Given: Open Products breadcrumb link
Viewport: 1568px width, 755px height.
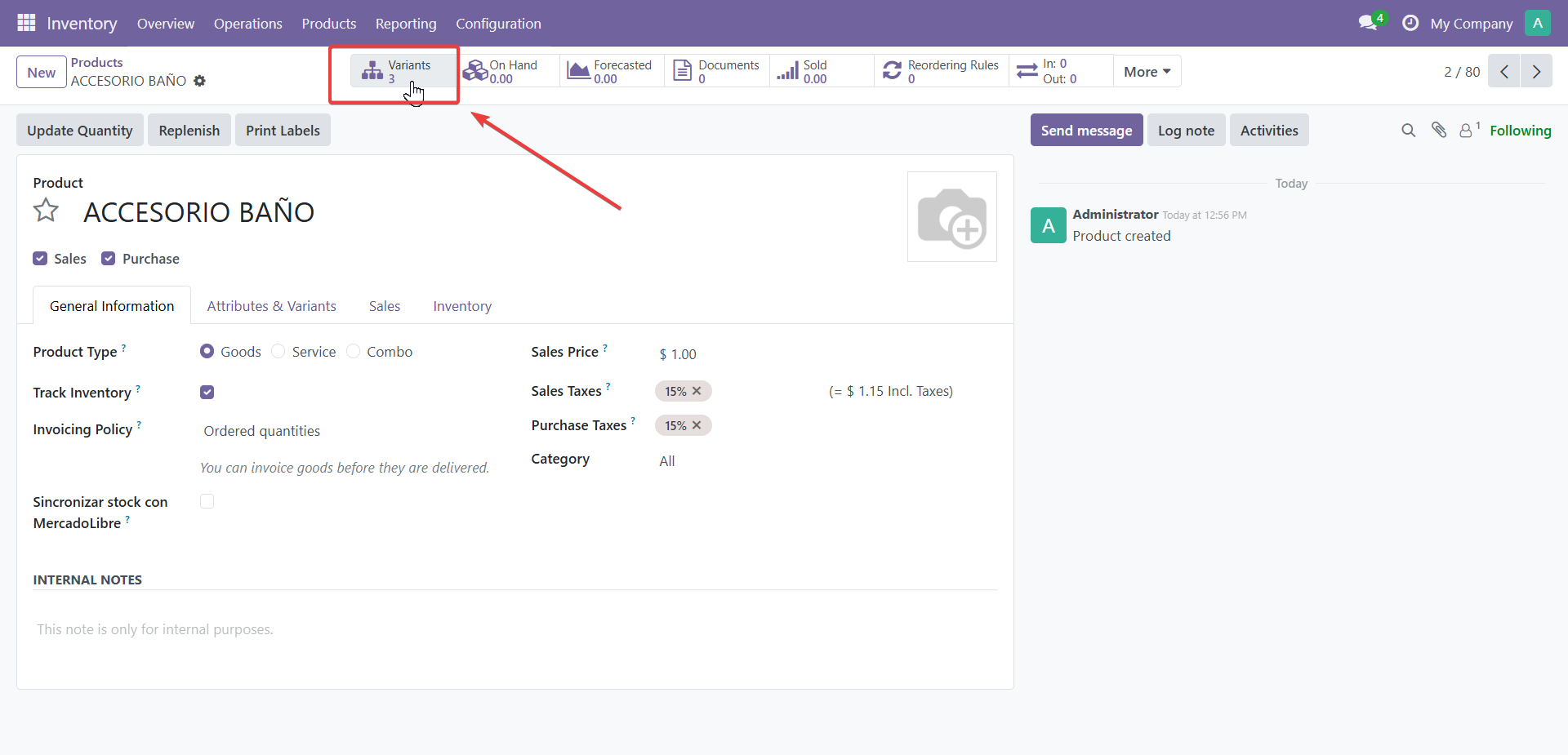Looking at the screenshot, I should (x=96, y=63).
